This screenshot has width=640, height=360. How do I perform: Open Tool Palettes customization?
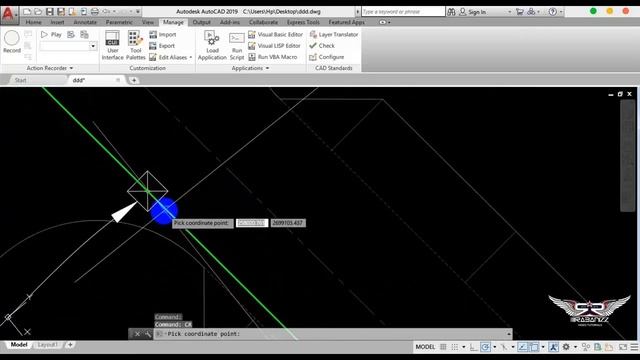click(x=136, y=45)
